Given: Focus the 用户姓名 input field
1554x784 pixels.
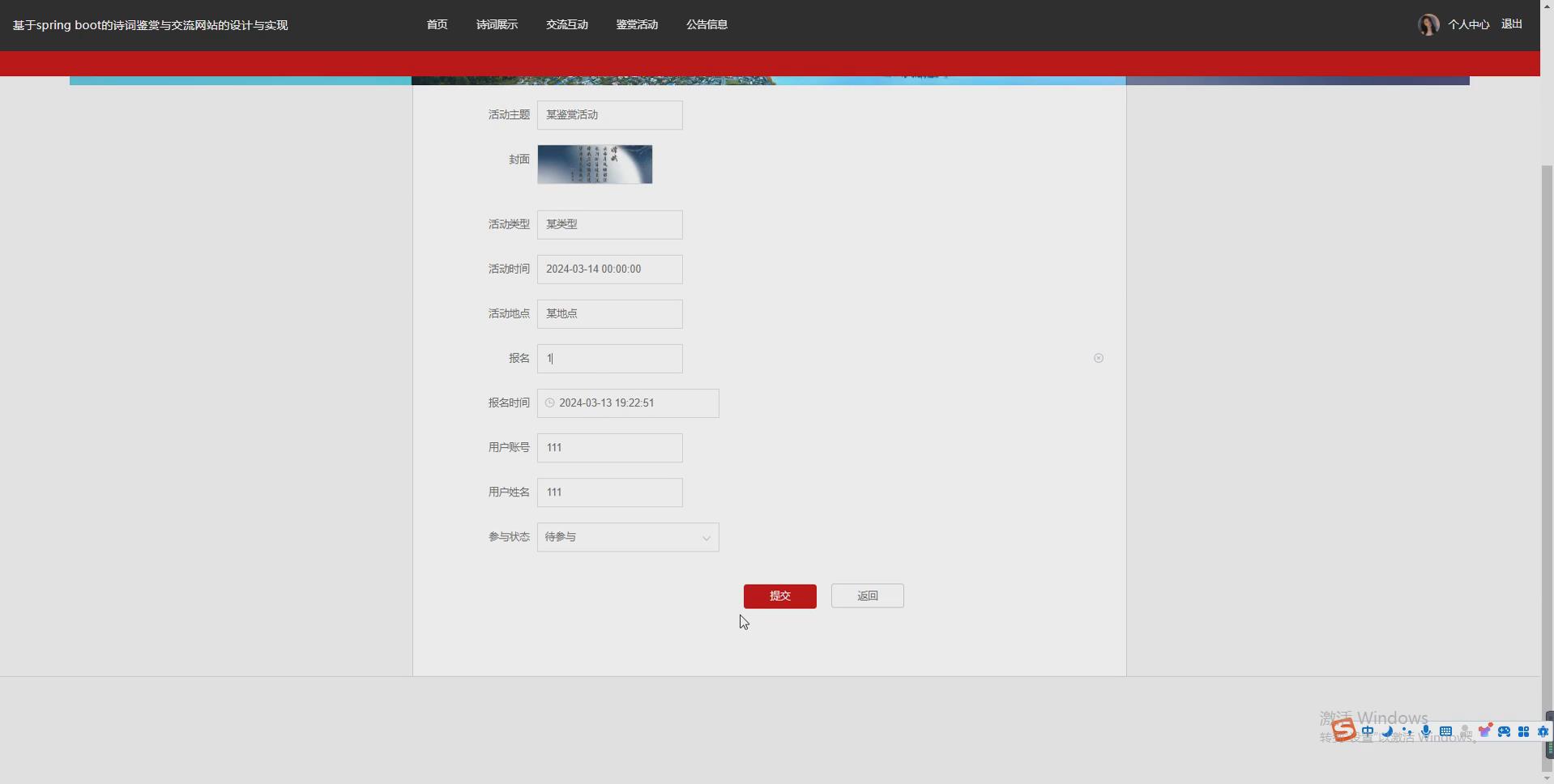Looking at the screenshot, I should pyautogui.click(x=610, y=492).
